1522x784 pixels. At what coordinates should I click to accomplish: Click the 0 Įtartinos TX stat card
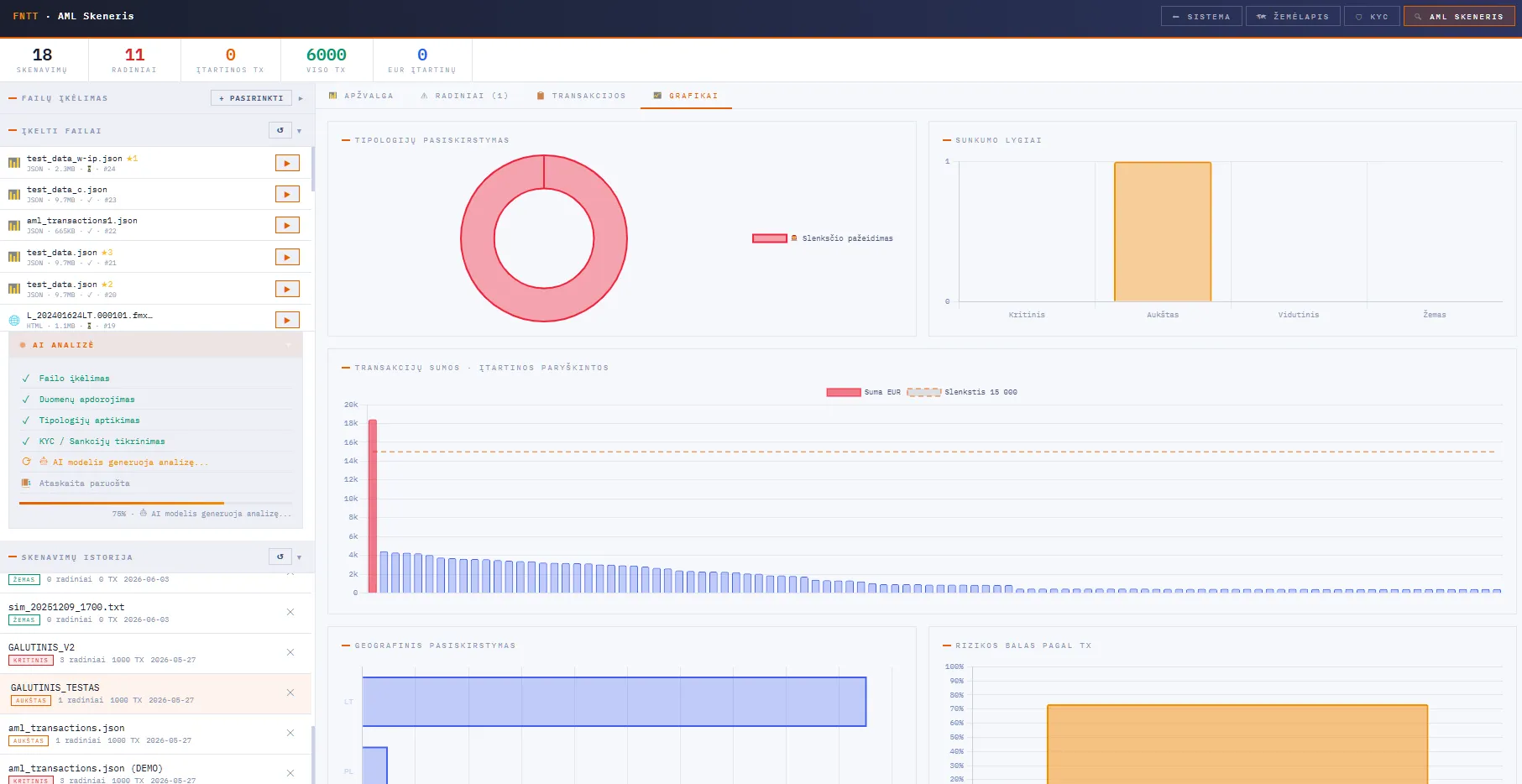coord(230,60)
